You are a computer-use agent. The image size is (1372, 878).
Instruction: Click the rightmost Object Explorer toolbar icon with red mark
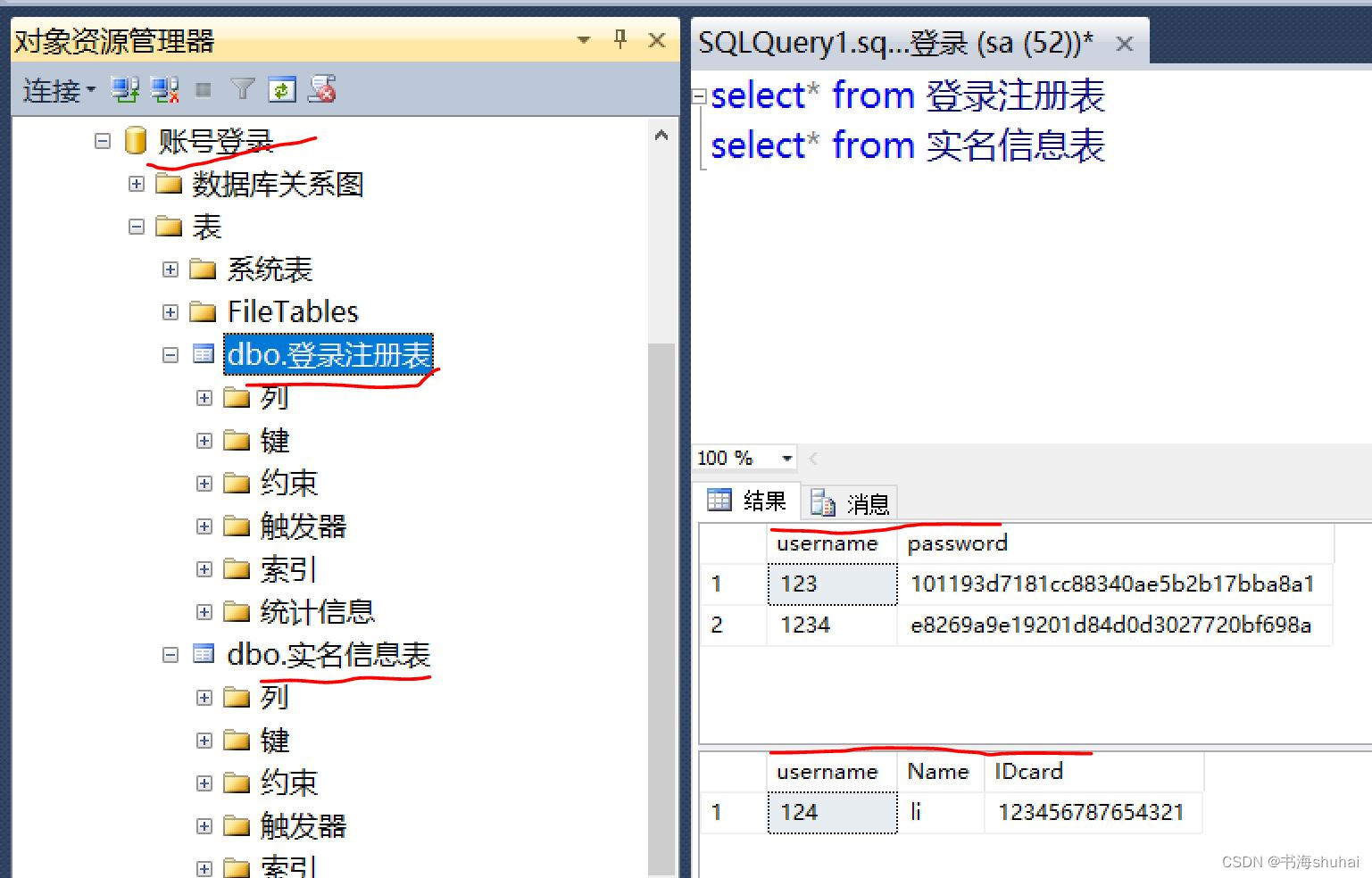[x=322, y=89]
